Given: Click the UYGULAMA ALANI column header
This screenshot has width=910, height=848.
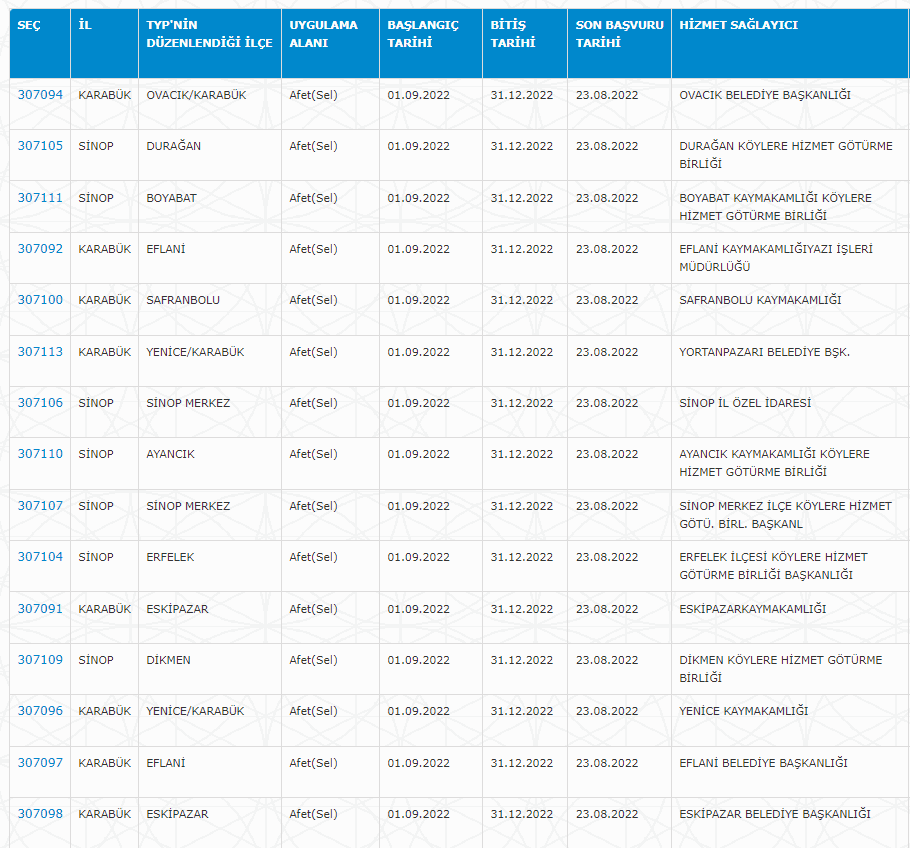Looking at the screenshot, I should click(330, 43).
